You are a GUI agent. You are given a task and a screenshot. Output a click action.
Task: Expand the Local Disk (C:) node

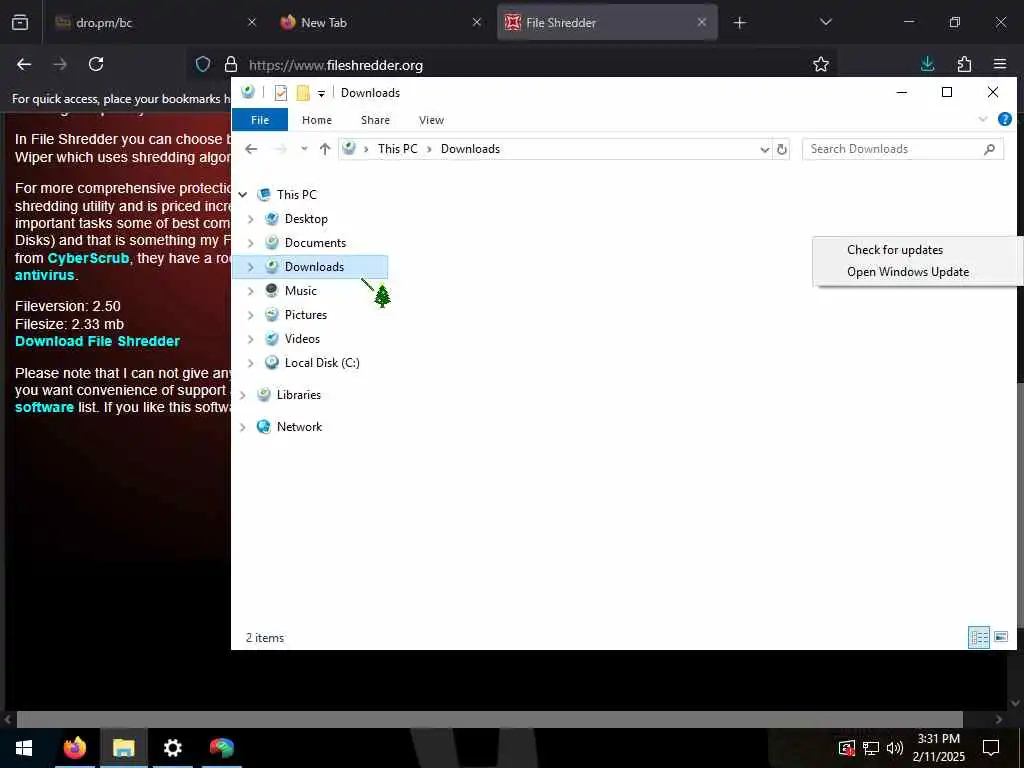pos(251,363)
